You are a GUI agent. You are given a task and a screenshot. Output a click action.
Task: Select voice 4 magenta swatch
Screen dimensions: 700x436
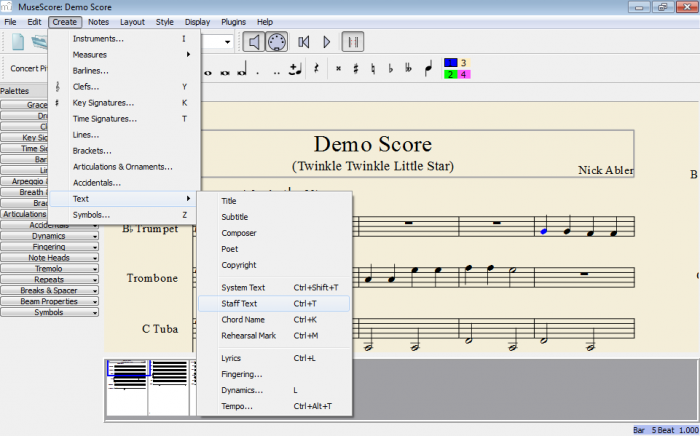tap(464, 74)
